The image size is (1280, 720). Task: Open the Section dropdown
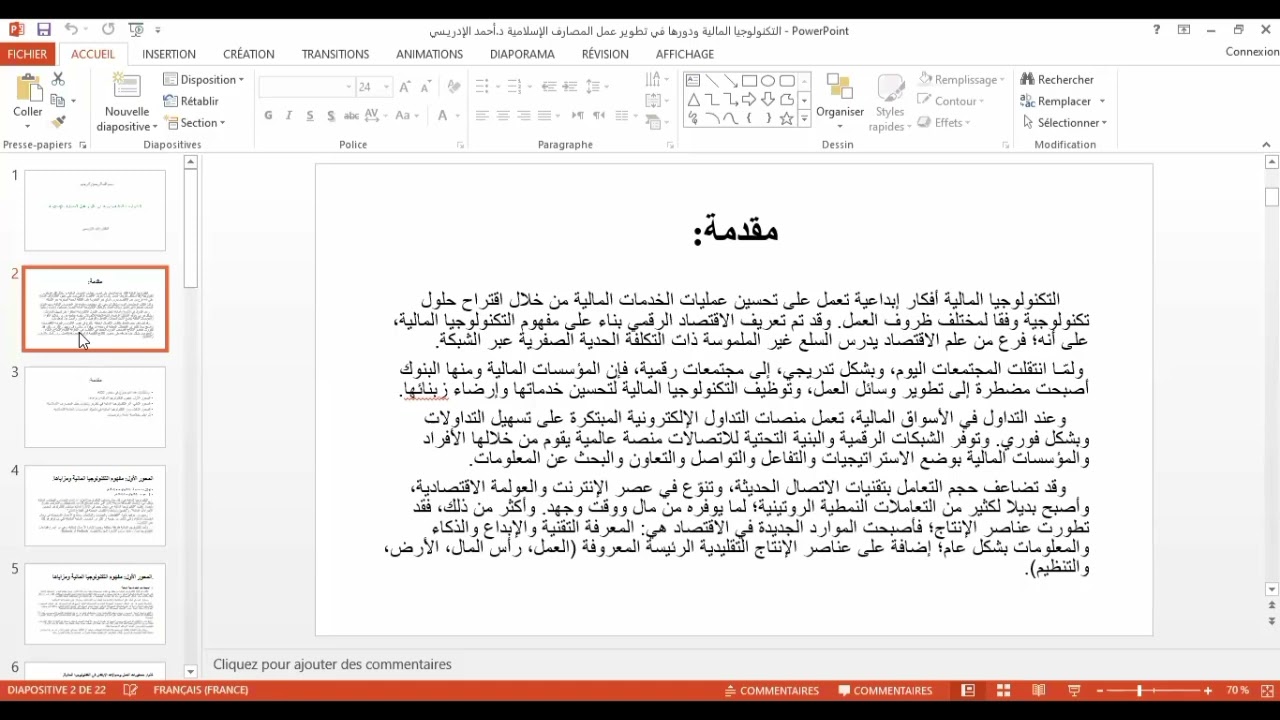tap(196, 122)
